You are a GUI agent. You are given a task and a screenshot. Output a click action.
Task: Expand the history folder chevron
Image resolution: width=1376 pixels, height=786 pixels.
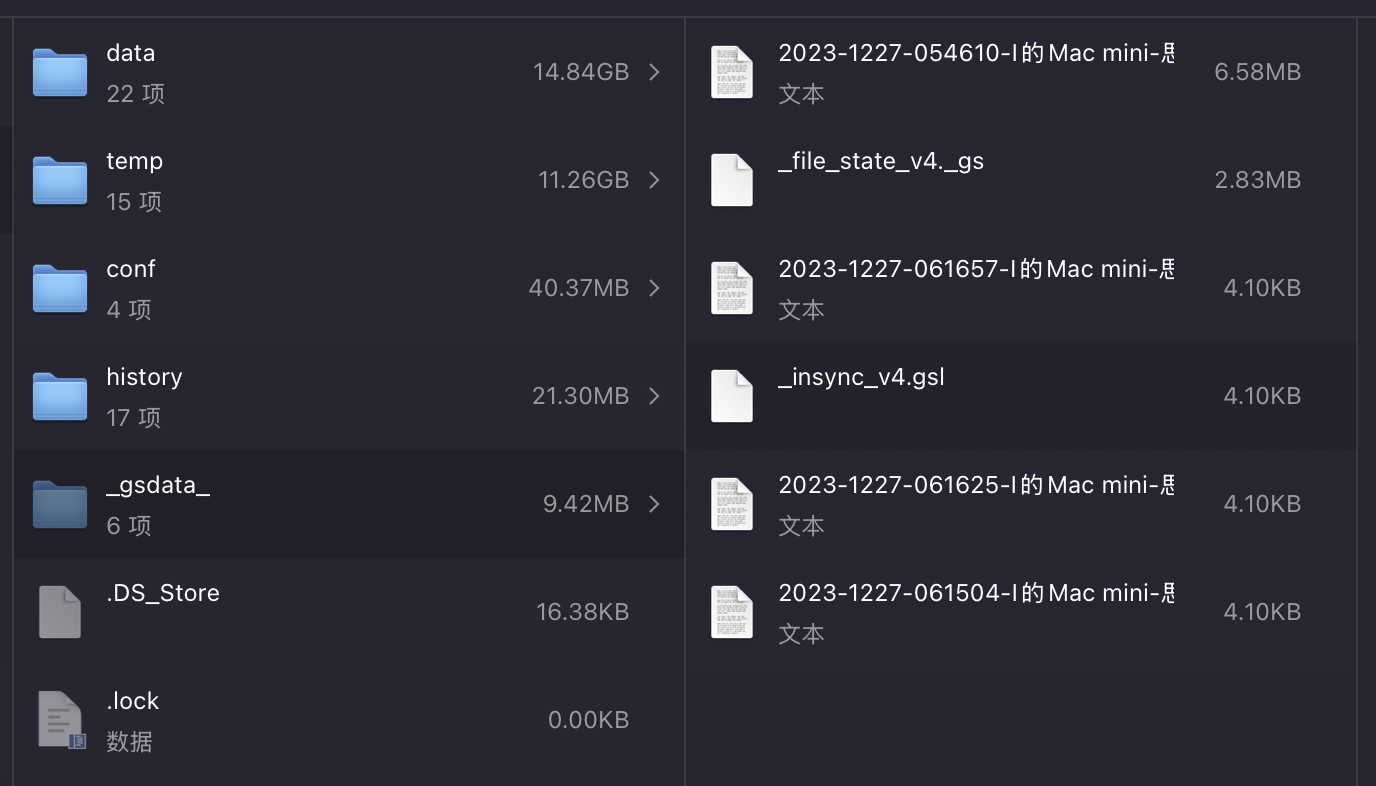tap(654, 396)
